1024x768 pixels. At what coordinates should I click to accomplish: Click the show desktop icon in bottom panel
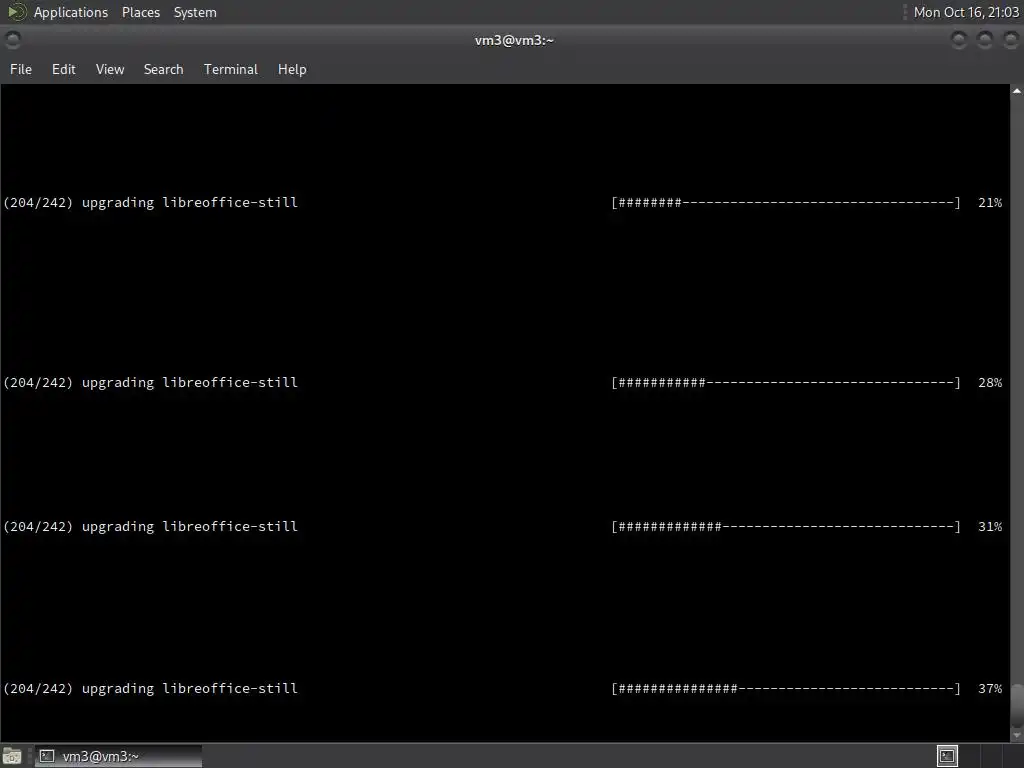(12, 756)
